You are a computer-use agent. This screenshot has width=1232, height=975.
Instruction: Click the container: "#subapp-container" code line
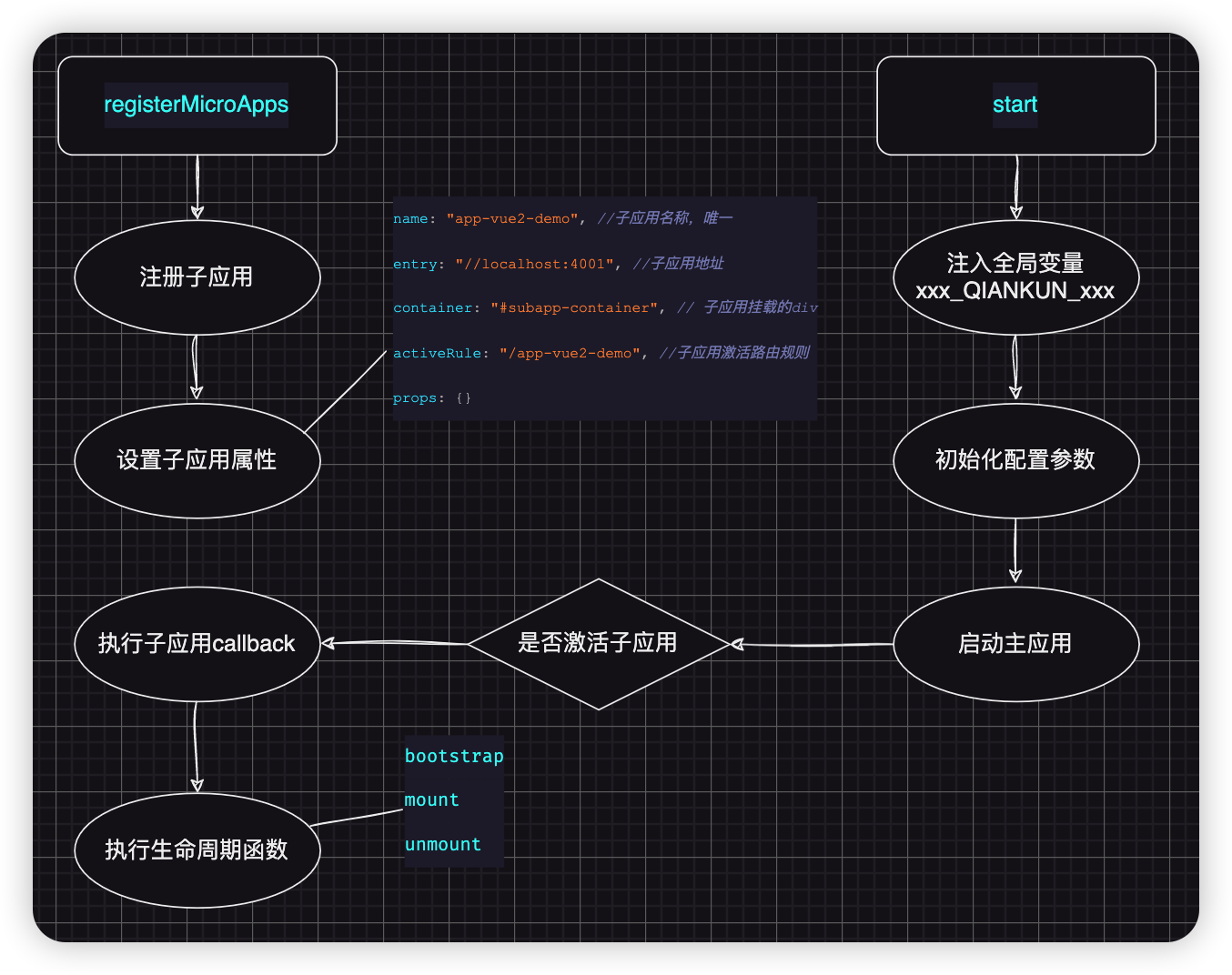pos(605,308)
